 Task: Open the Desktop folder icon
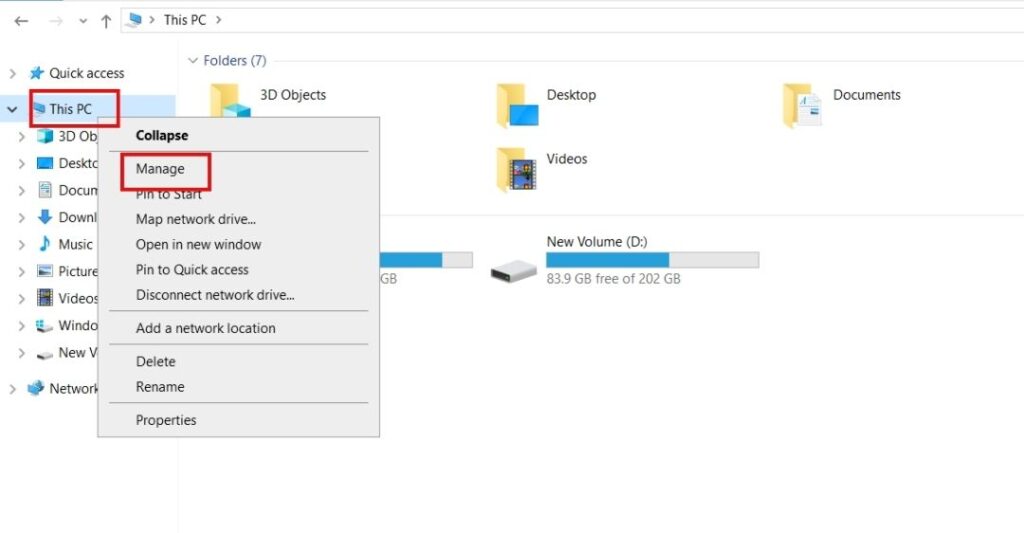517,105
